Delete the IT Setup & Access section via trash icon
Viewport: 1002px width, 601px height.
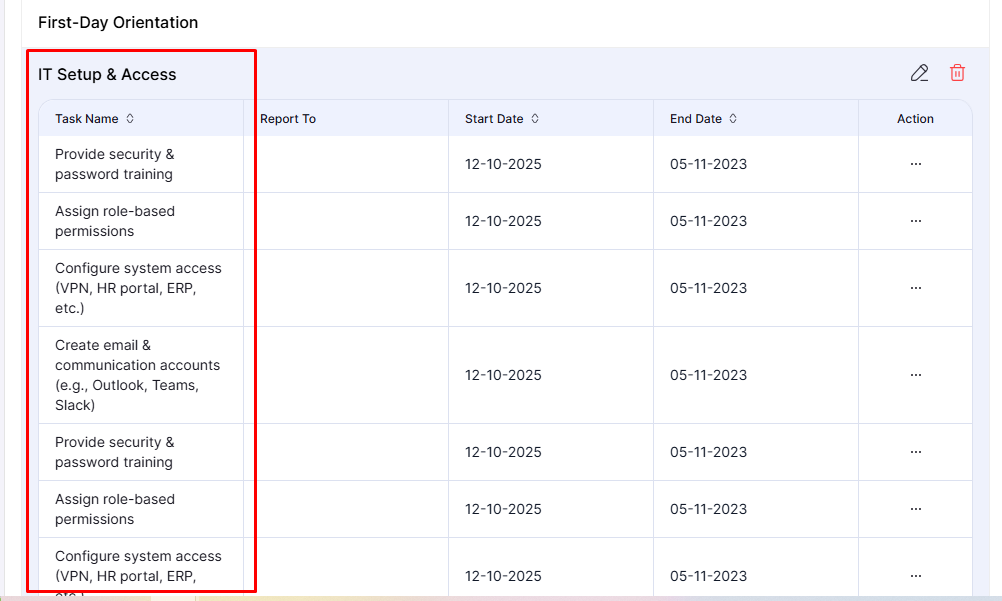pyautogui.click(x=957, y=73)
